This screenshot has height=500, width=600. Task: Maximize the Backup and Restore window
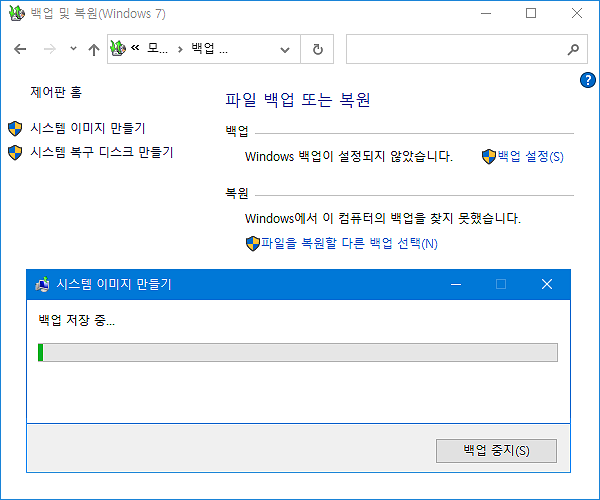pos(531,13)
